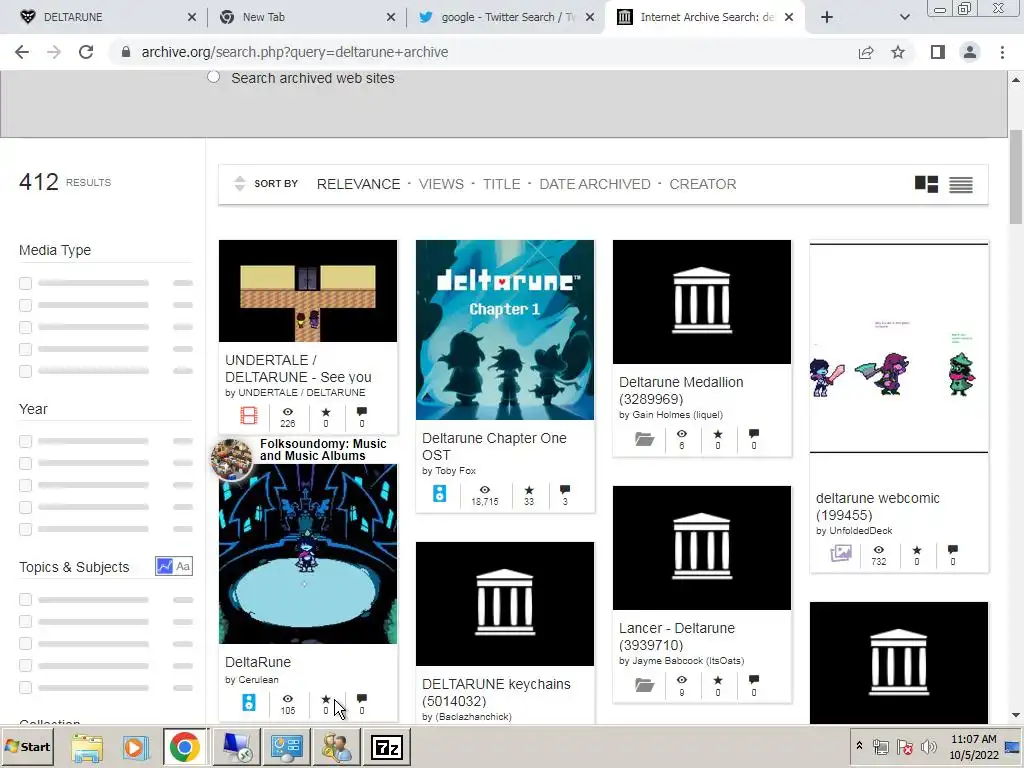
Task: Click outer scrollbar up arrow
Action: point(1016,80)
